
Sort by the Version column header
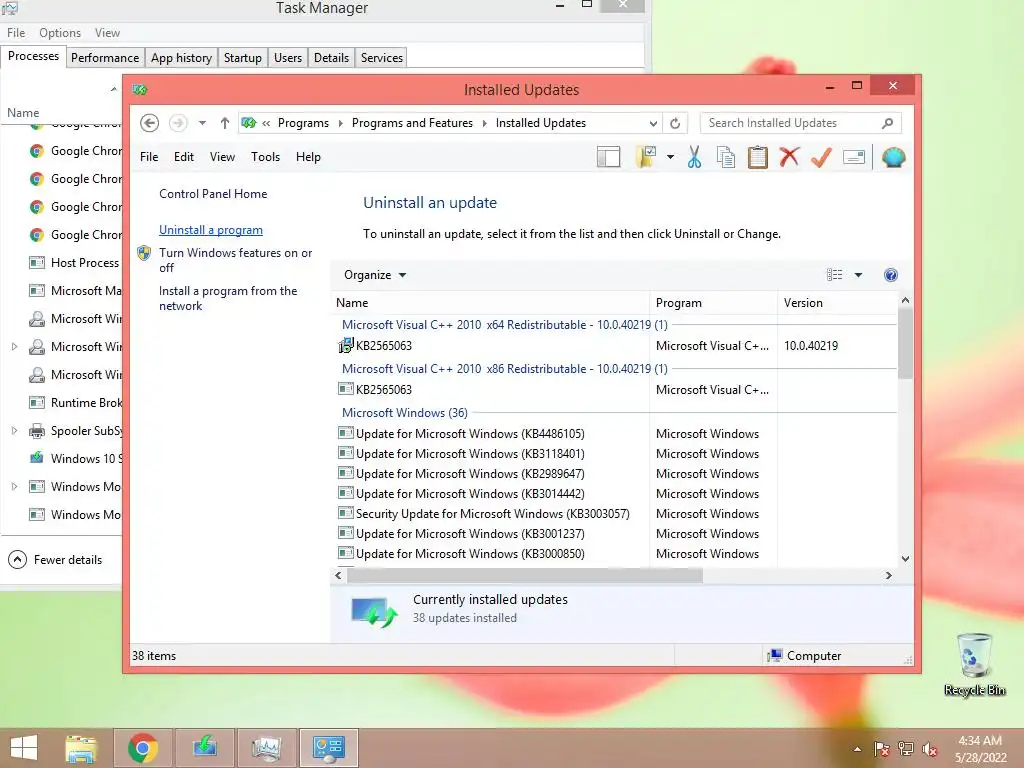tap(839, 303)
